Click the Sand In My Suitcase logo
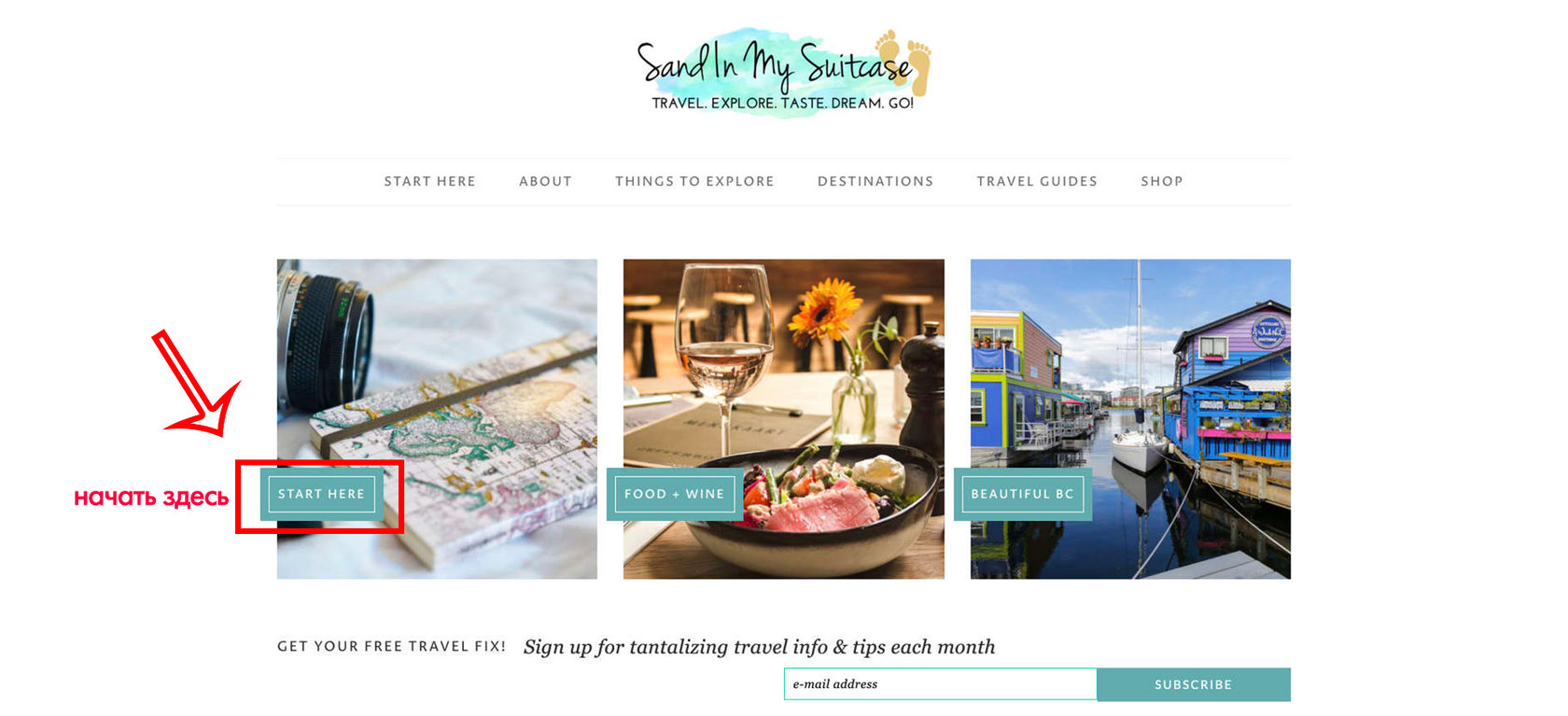The width and height of the screenshot is (1568, 716). click(783, 73)
